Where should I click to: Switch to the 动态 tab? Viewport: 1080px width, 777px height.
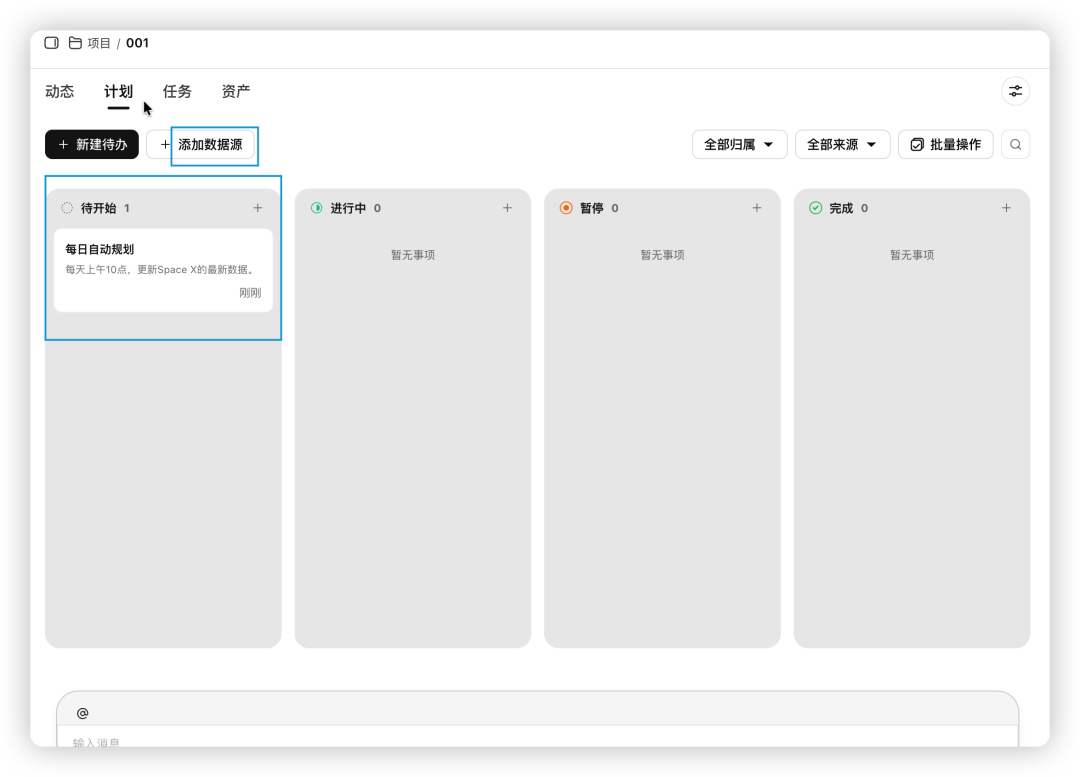tap(59, 91)
